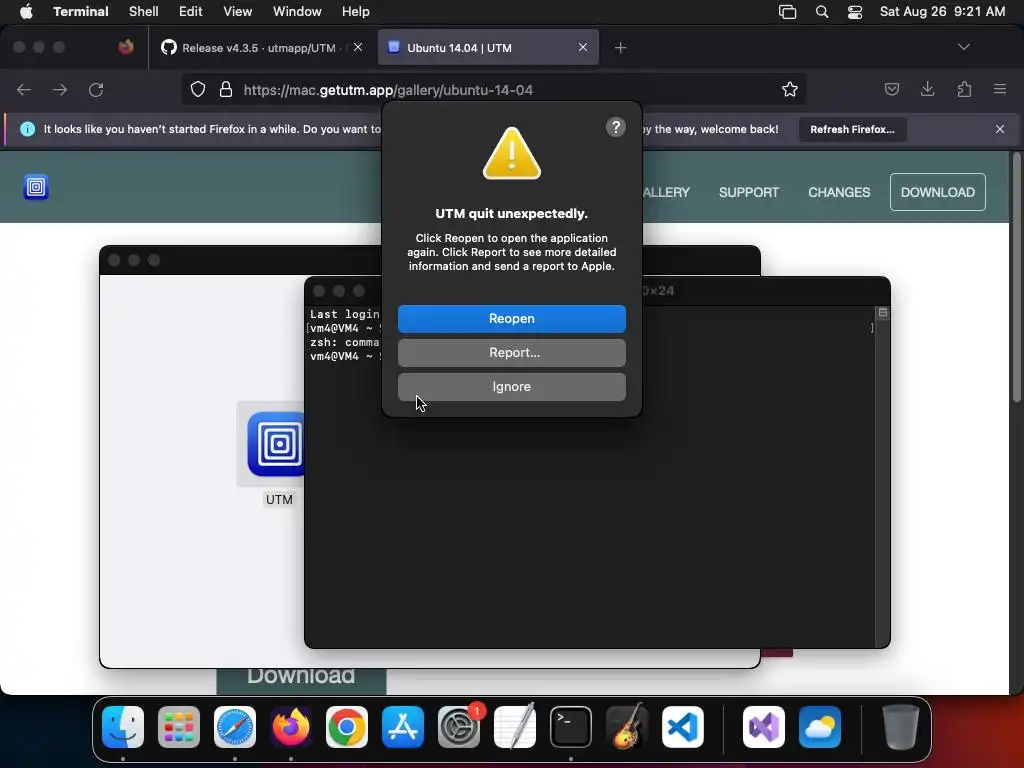Screen dimensions: 1024x768
Task: Go back in Firefox
Action: (24, 89)
